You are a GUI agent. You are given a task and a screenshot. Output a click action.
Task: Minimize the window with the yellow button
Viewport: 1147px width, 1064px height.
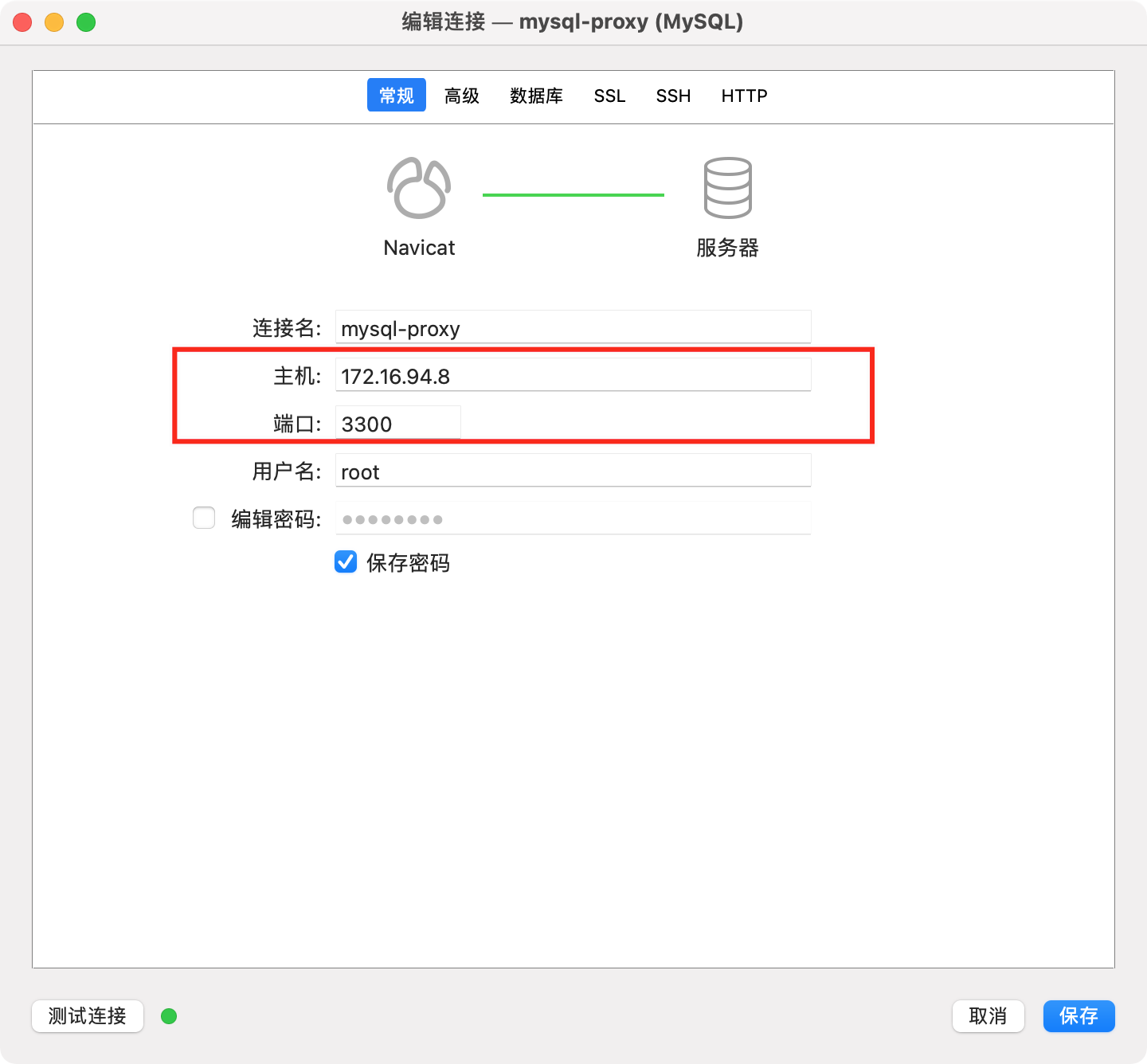(54, 22)
